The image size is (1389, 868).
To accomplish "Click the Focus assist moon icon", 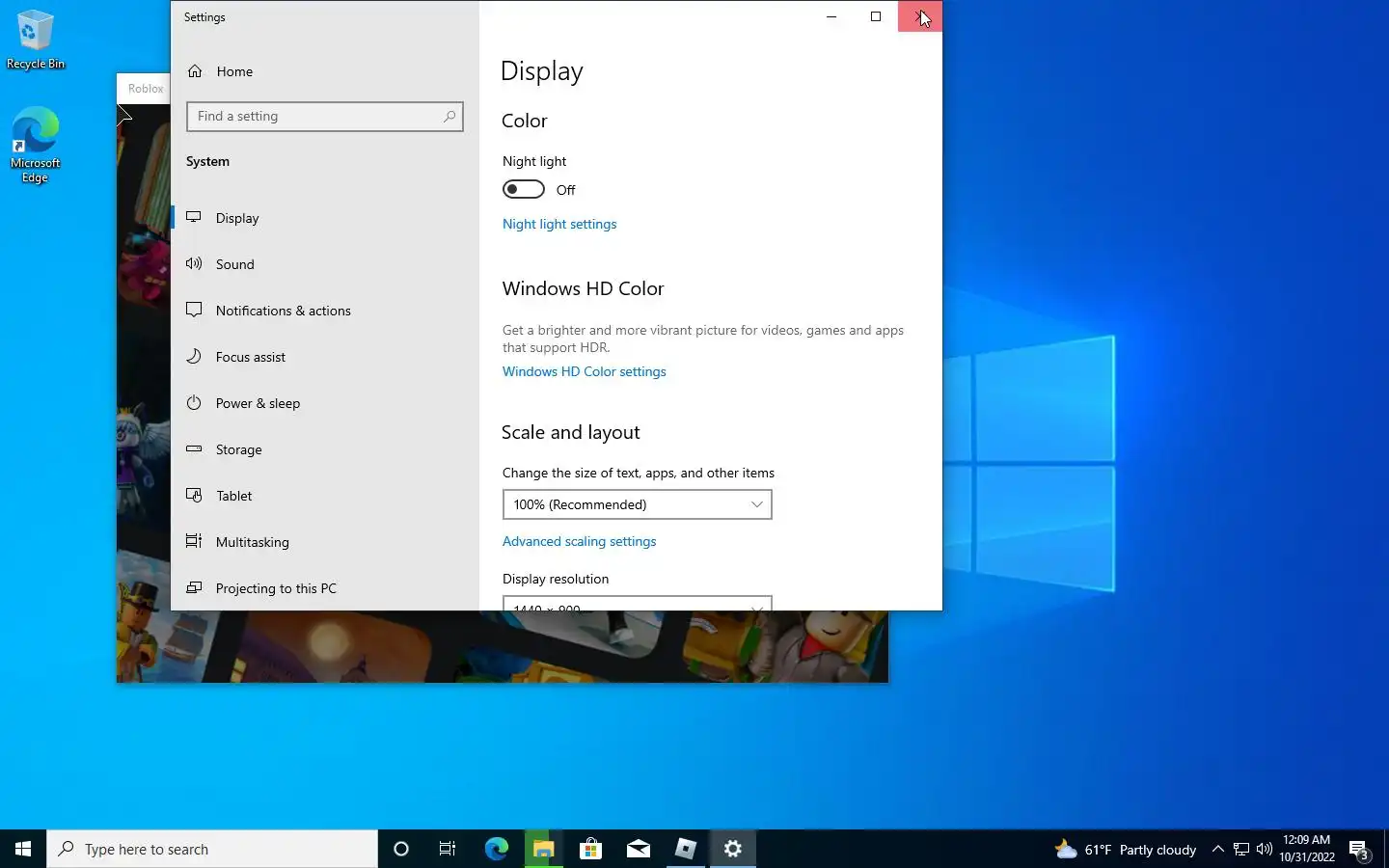I will [194, 356].
